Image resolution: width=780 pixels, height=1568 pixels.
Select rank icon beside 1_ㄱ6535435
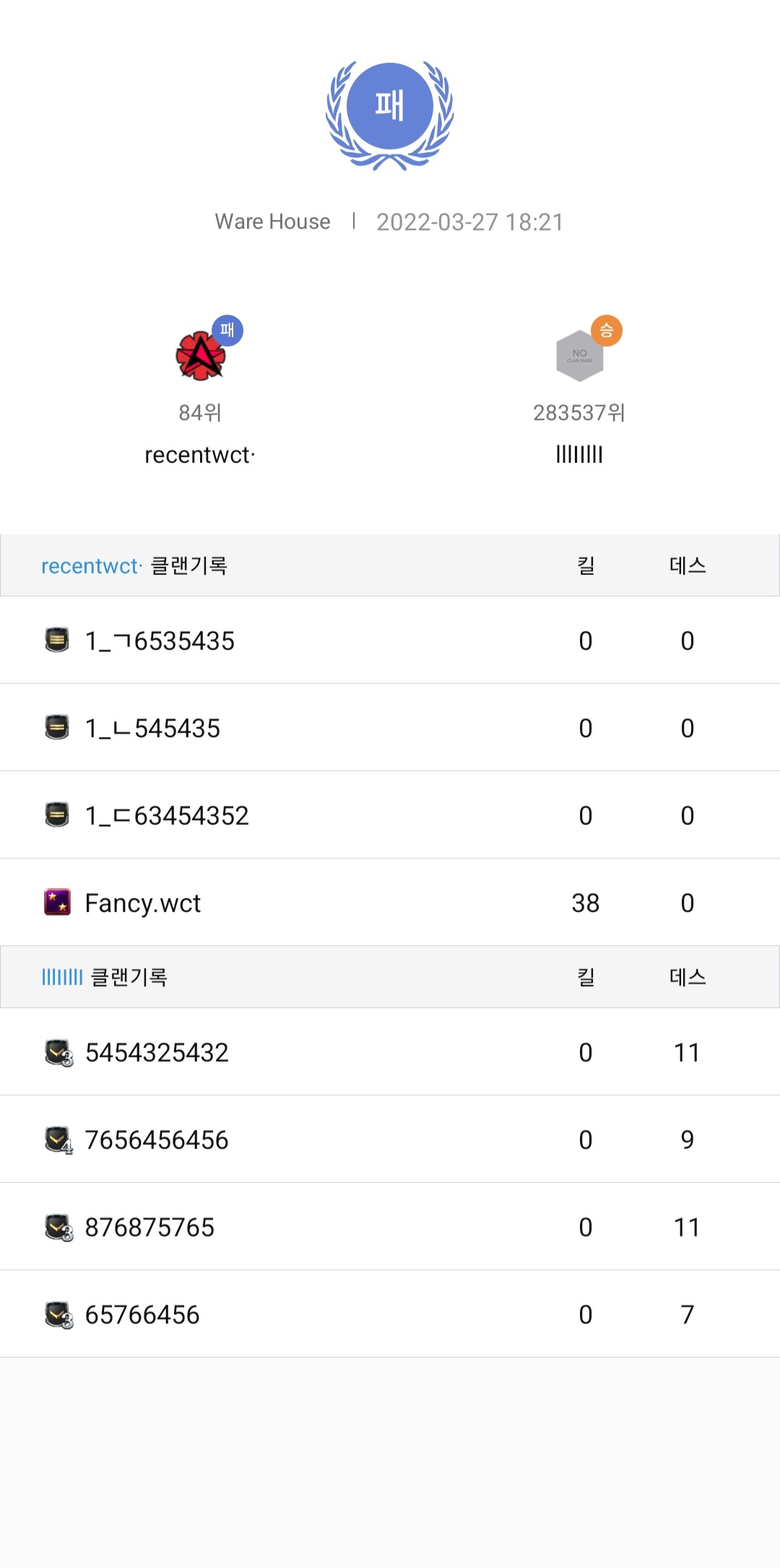click(57, 640)
